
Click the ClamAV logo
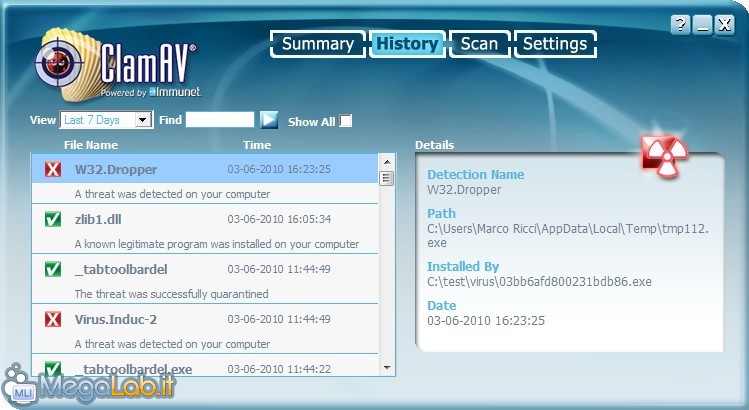pyautogui.click(x=118, y=65)
